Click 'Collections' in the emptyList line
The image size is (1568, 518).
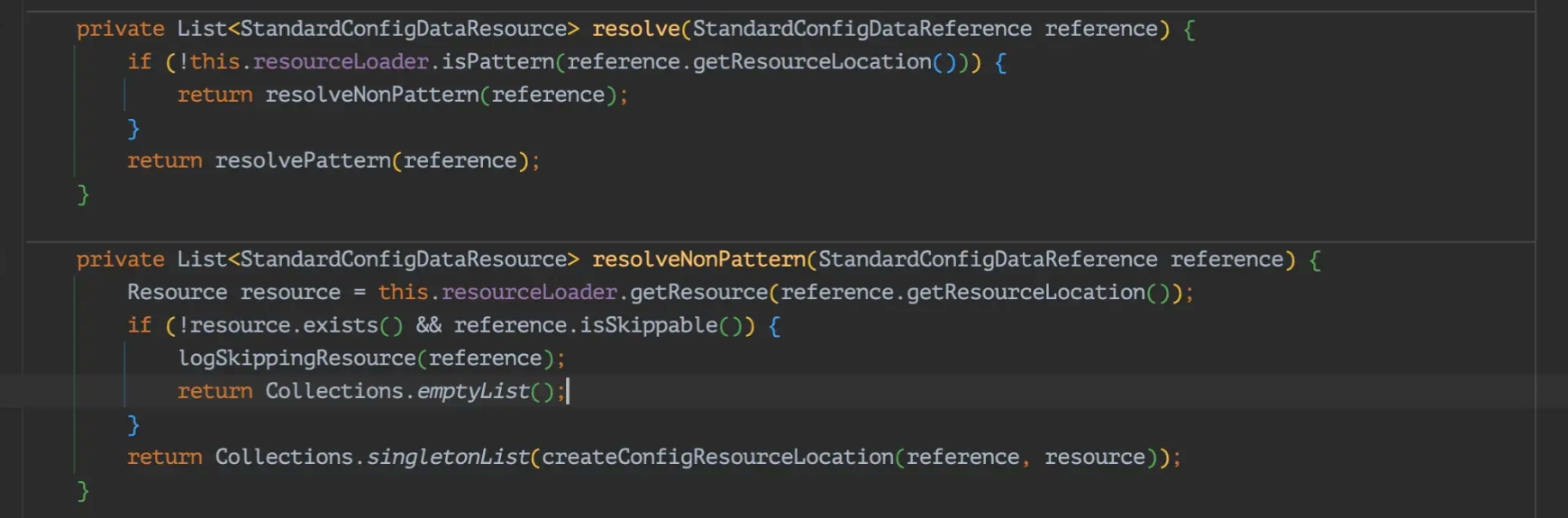pos(334,391)
